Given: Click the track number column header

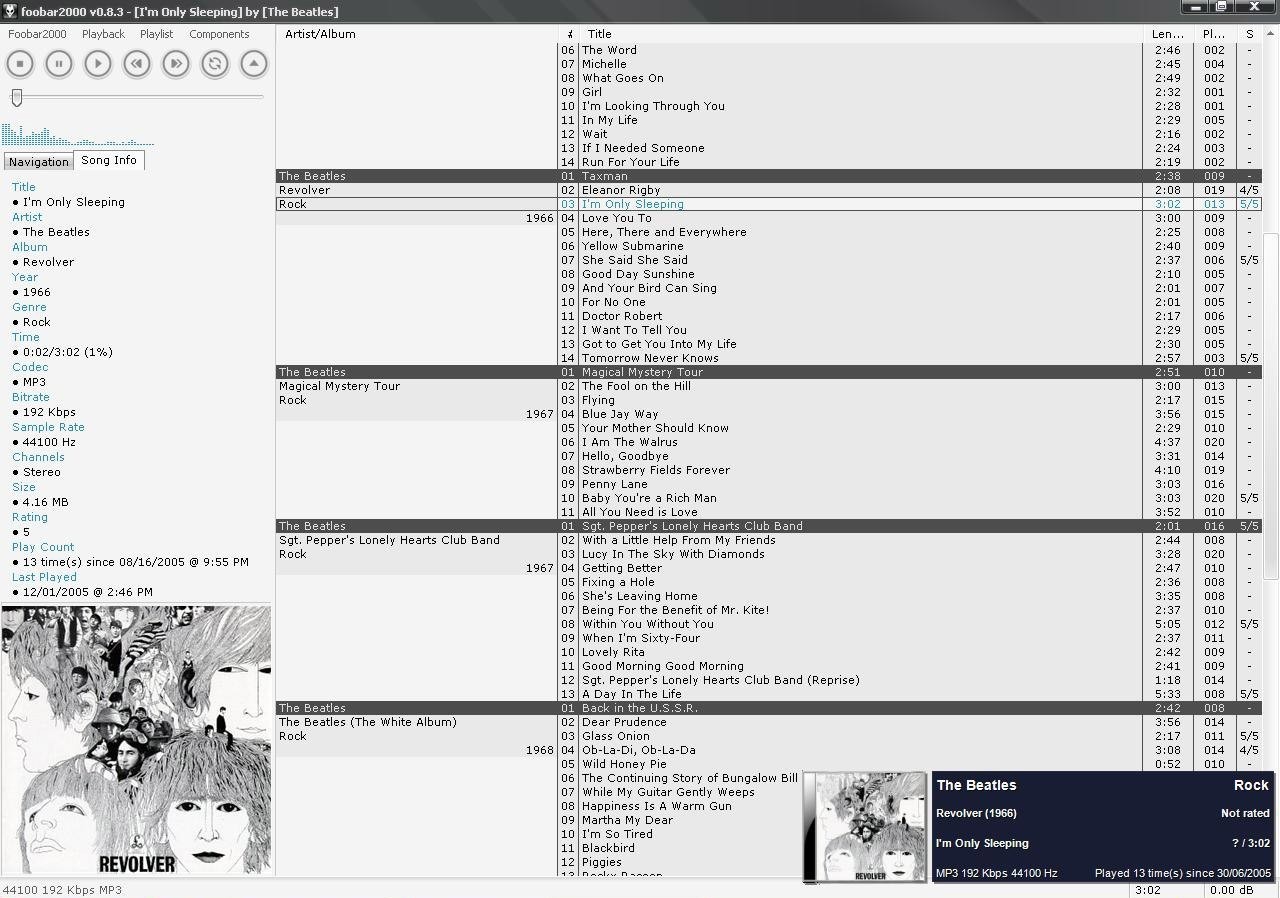Looking at the screenshot, I should pyautogui.click(x=569, y=33).
